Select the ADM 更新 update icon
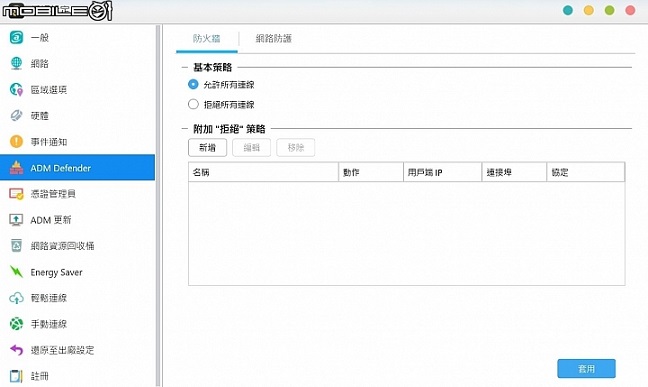Image resolution: width=648 pixels, height=387 pixels. pos(17,220)
